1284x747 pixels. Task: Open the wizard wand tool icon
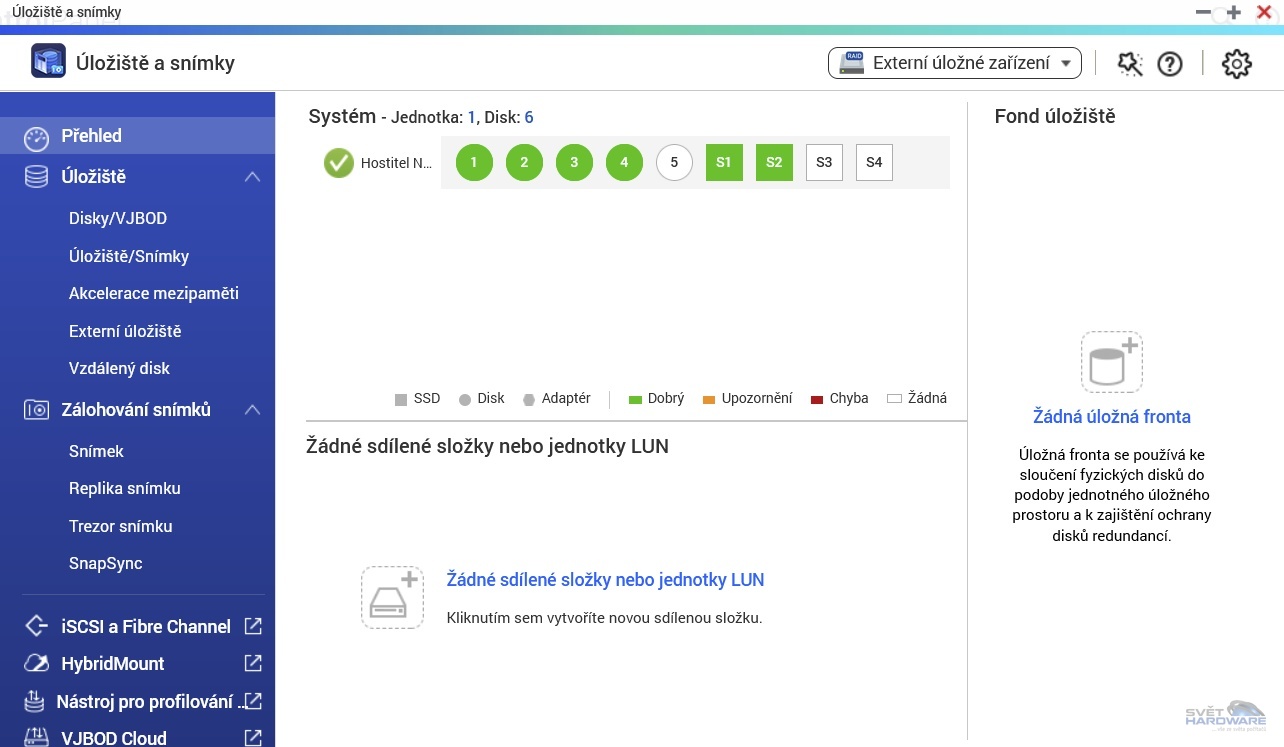coord(1130,64)
